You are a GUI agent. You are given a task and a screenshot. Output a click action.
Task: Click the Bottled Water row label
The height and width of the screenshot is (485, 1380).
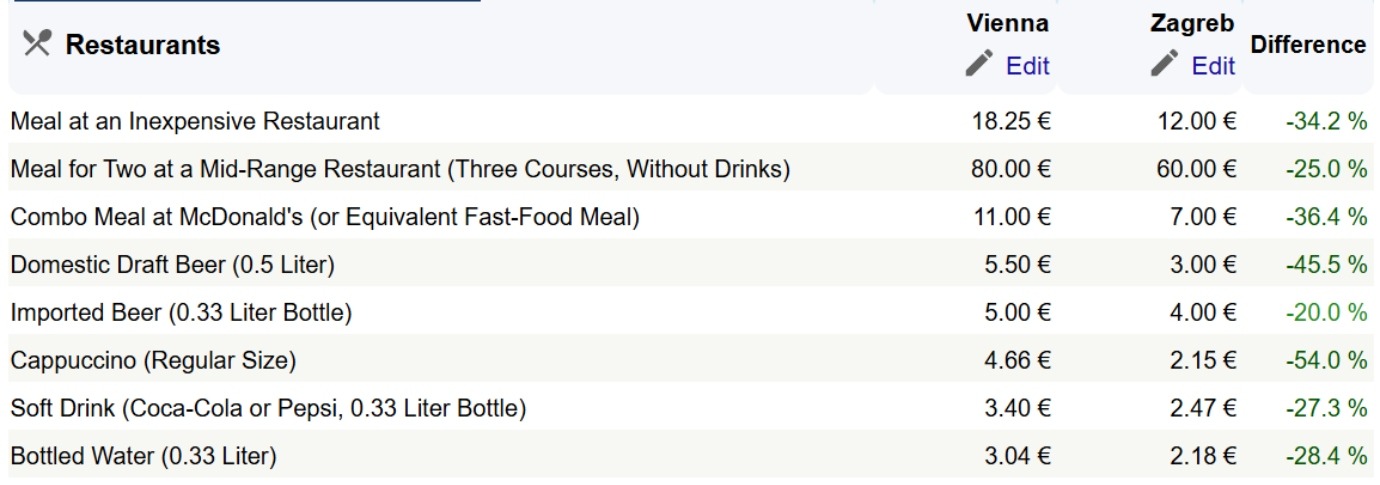143,457
